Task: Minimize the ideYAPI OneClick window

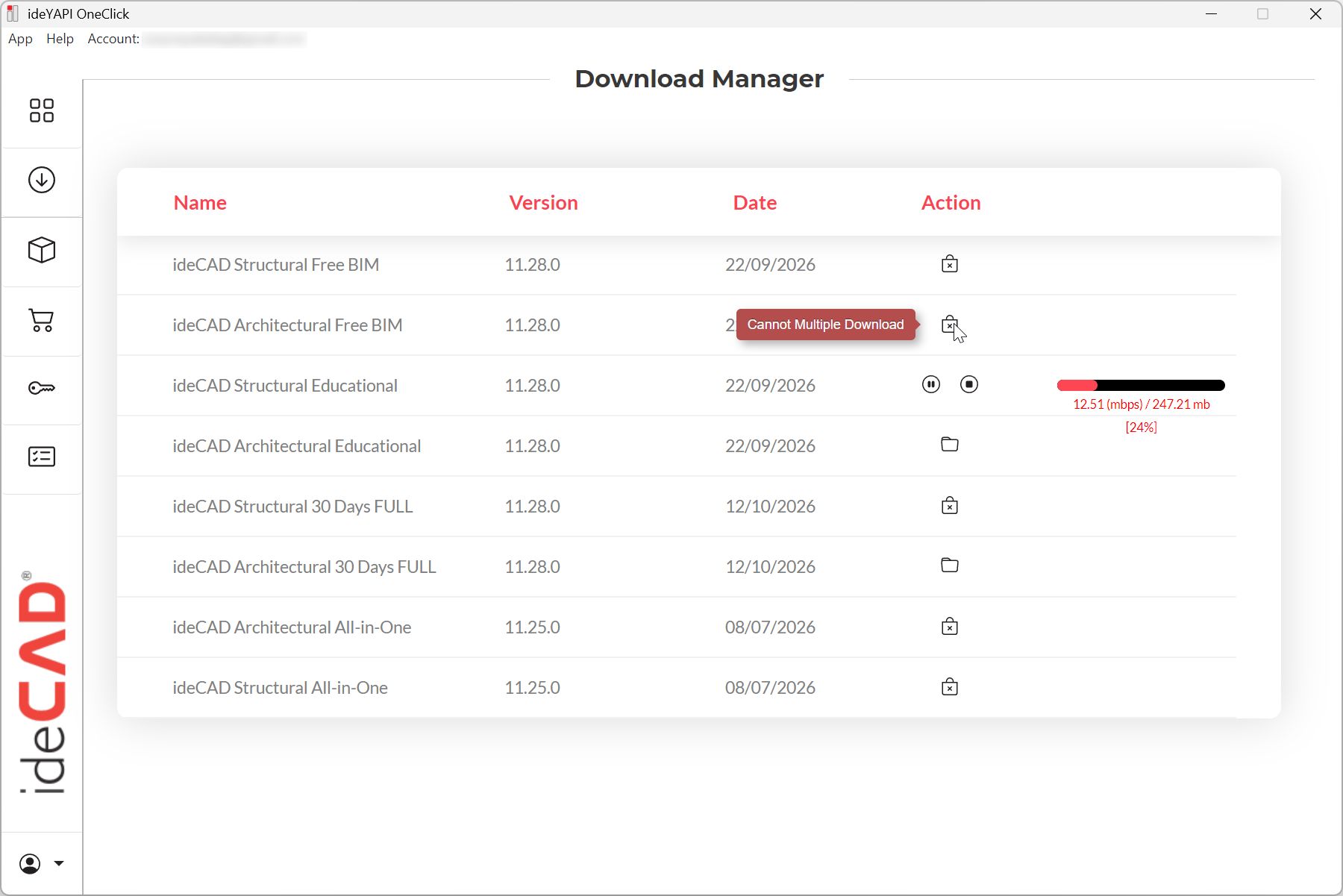Action: point(1211,13)
